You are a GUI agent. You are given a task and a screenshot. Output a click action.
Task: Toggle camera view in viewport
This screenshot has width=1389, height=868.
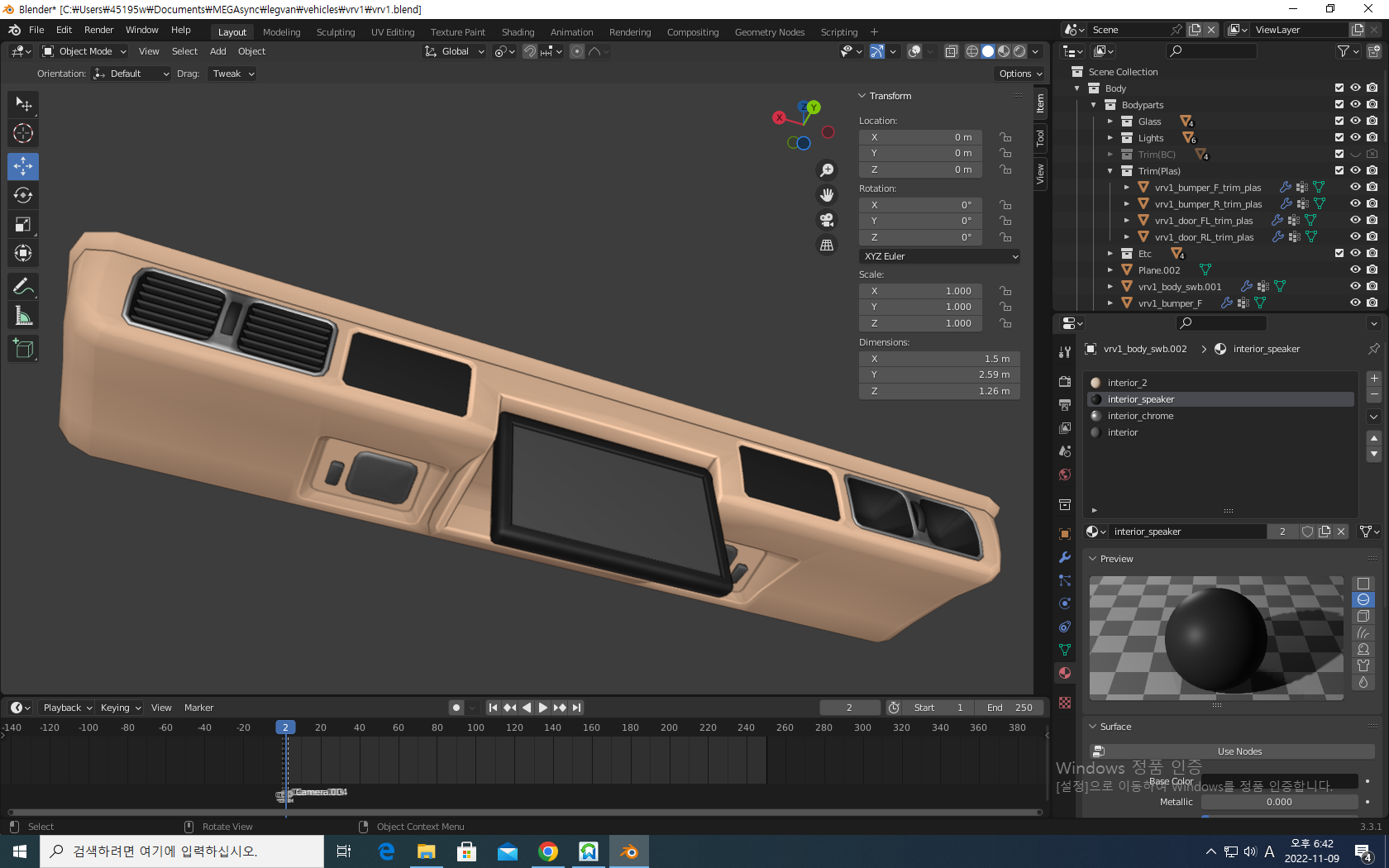tap(826, 220)
